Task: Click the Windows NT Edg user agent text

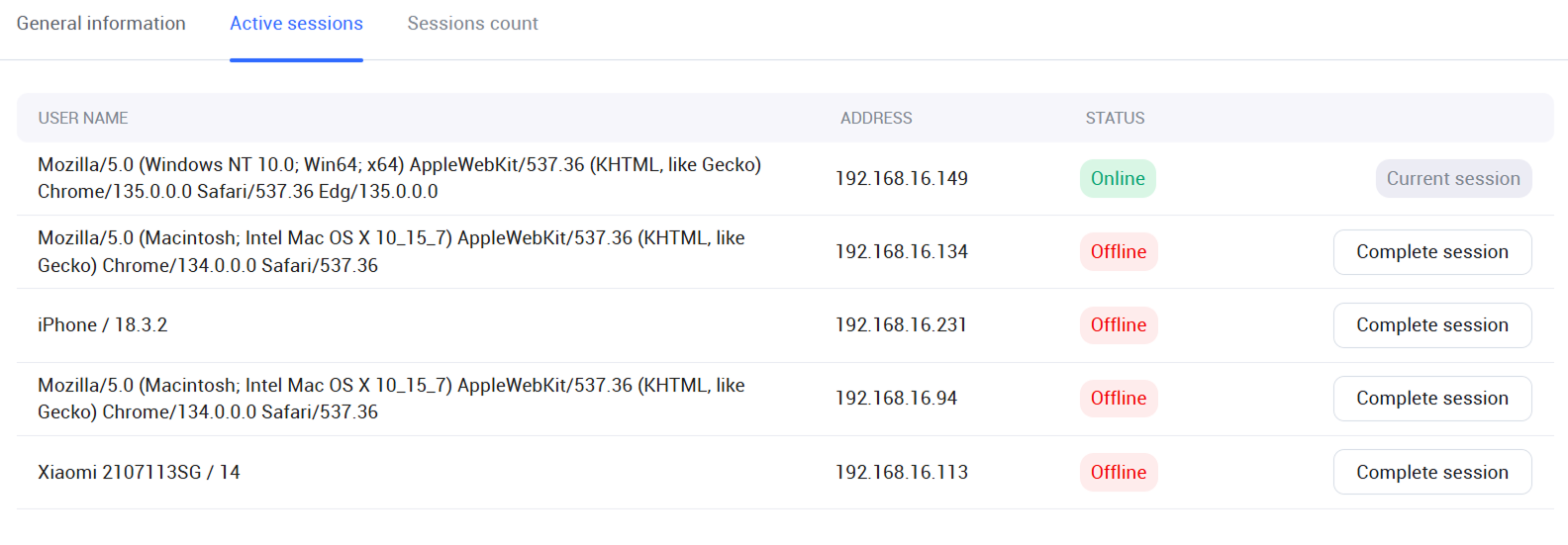Action: click(399, 178)
